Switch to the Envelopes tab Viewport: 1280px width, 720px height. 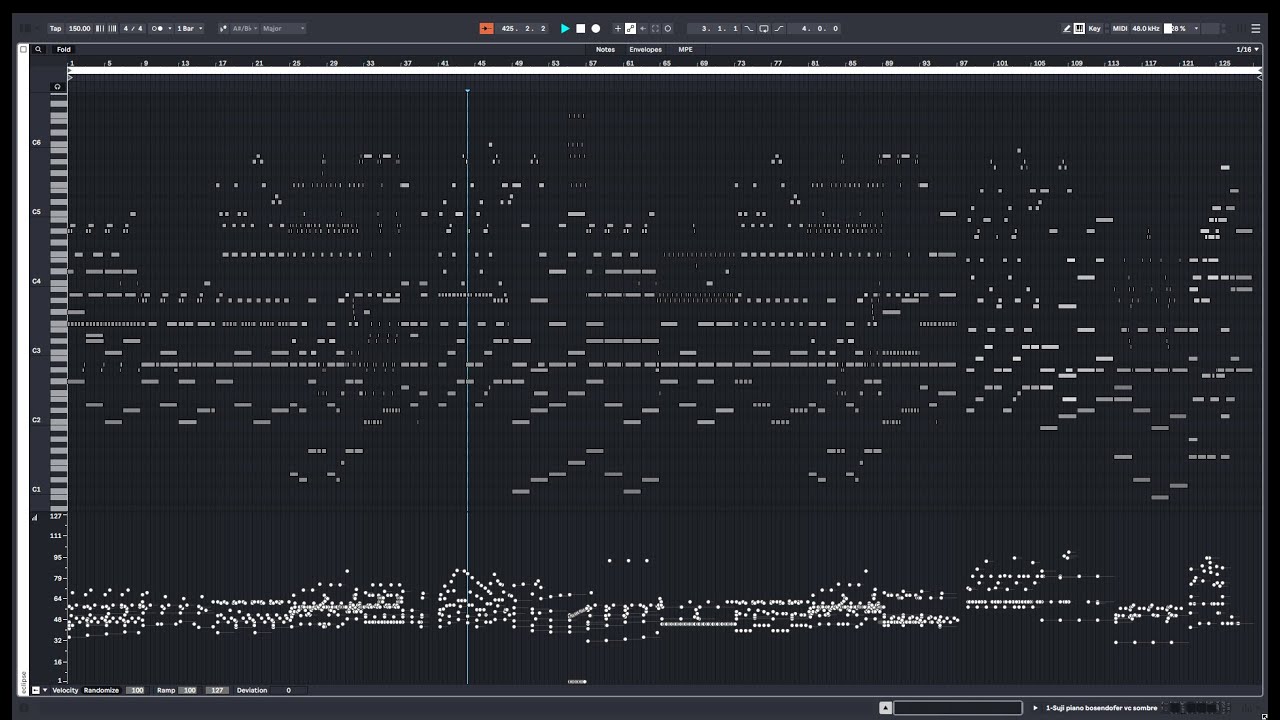tap(645, 49)
